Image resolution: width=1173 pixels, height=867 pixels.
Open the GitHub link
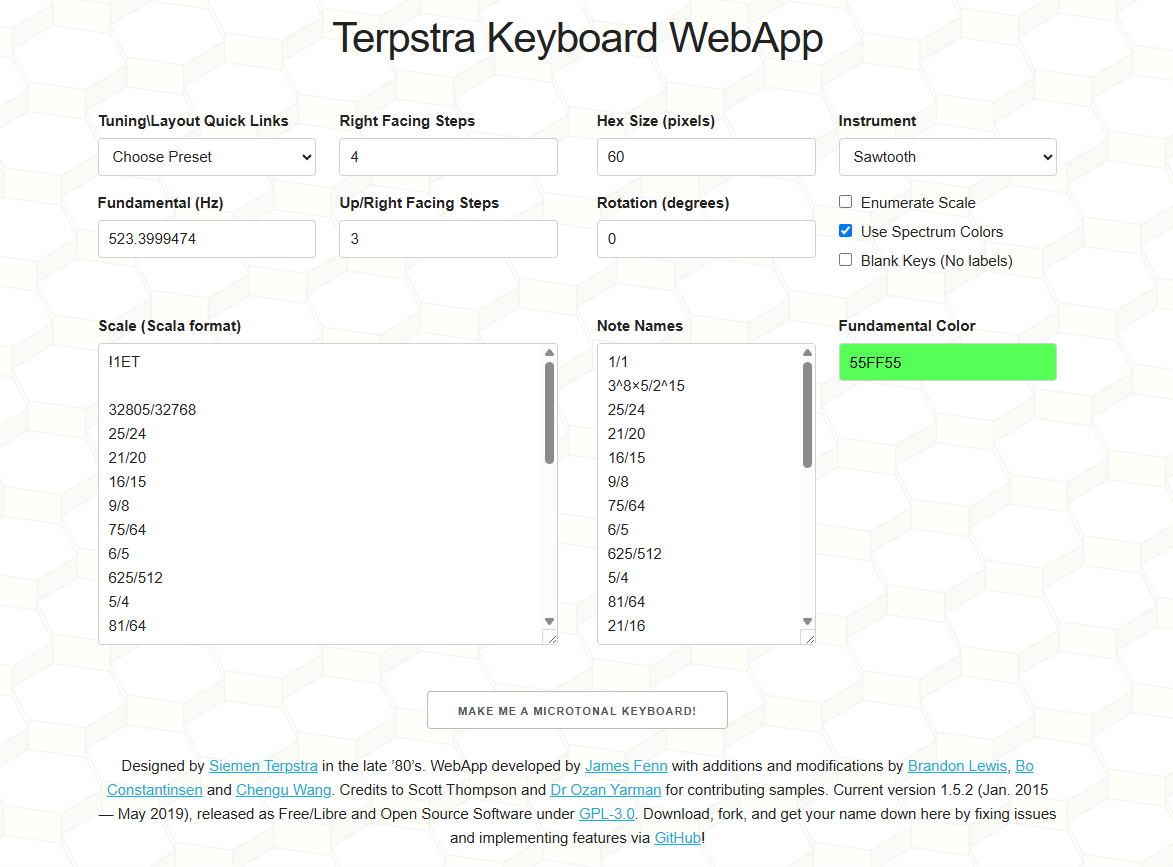[x=678, y=838]
